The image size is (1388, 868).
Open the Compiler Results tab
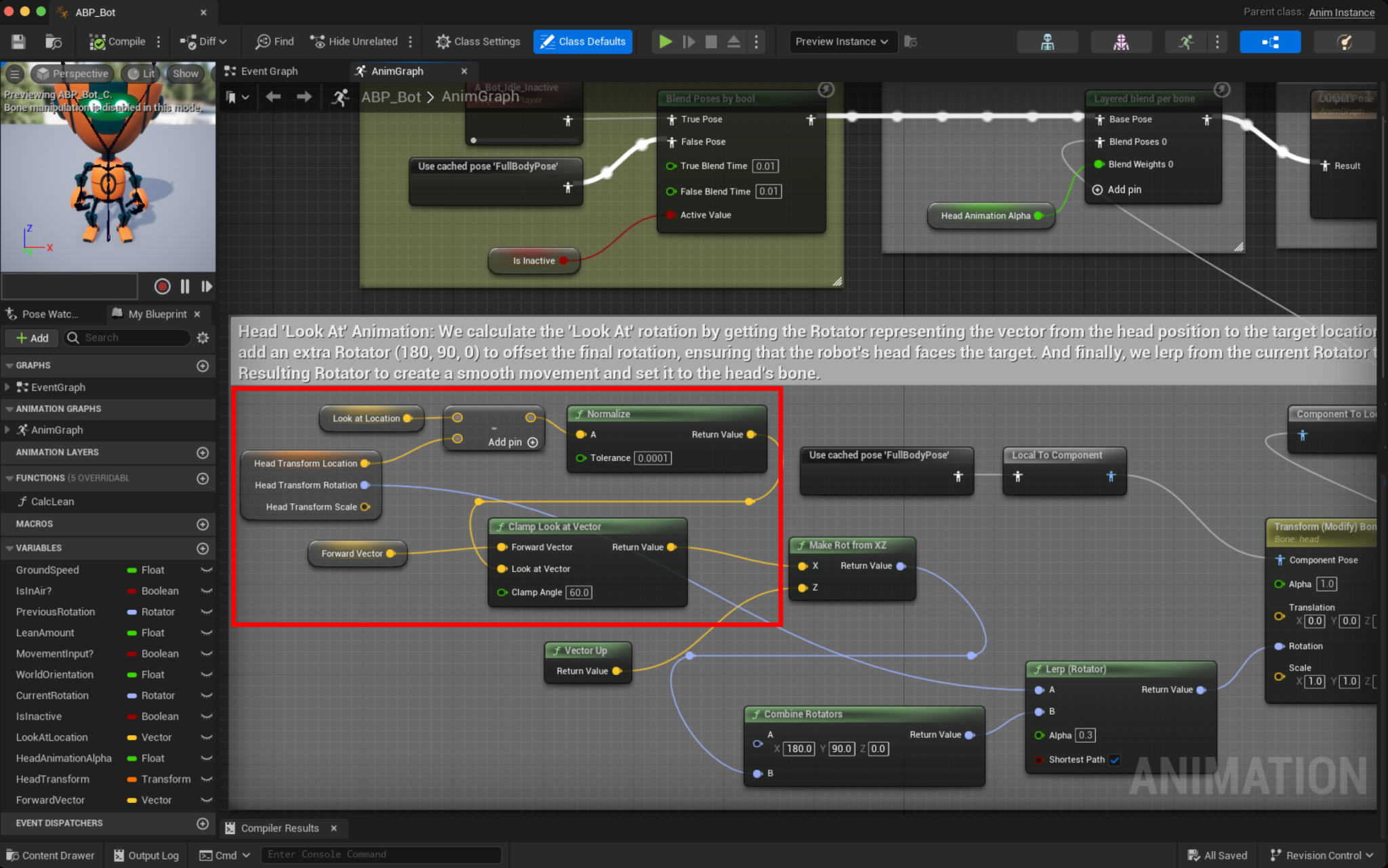point(279,828)
